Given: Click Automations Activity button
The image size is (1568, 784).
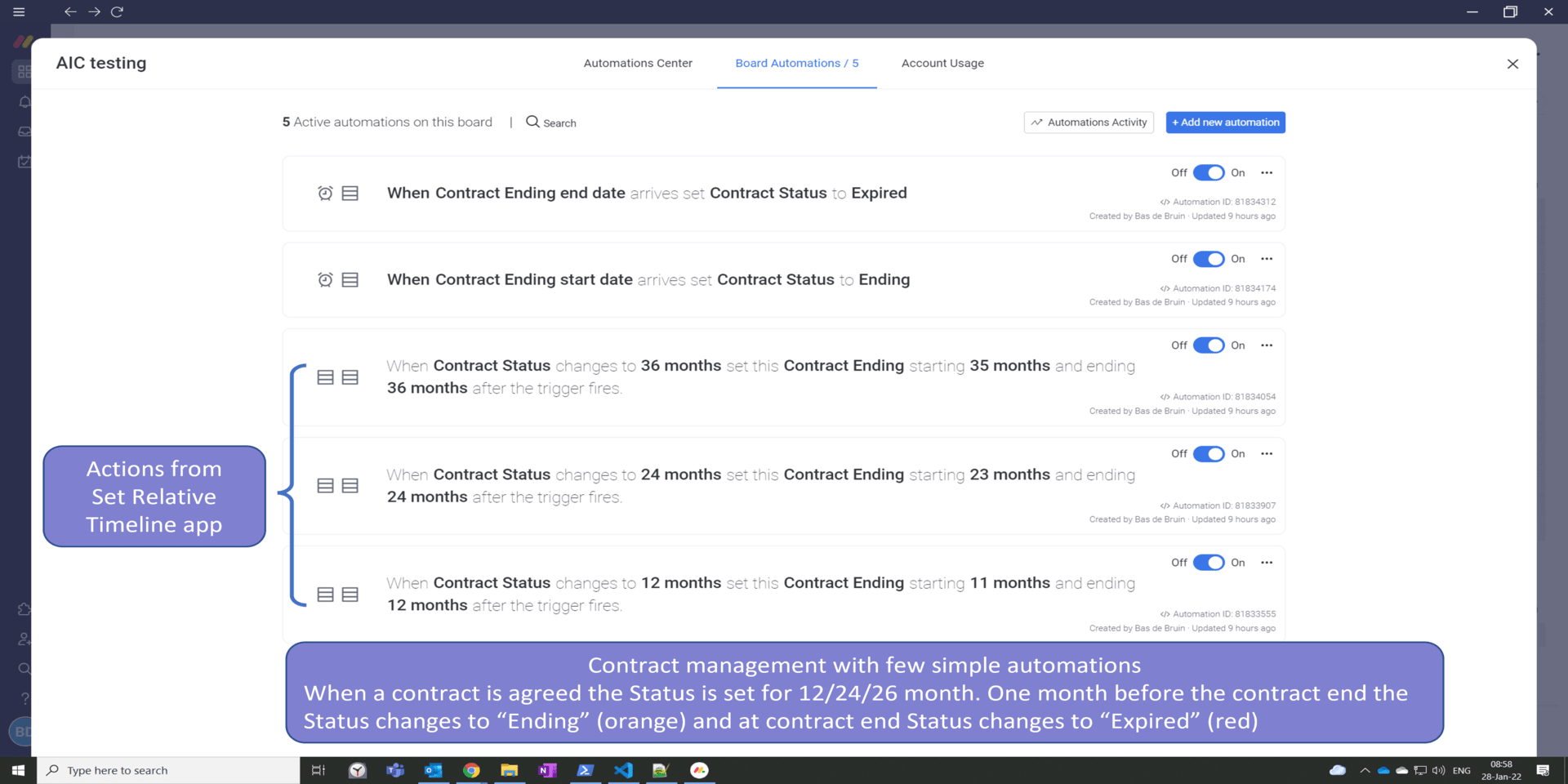Looking at the screenshot, I should 1089,122.
